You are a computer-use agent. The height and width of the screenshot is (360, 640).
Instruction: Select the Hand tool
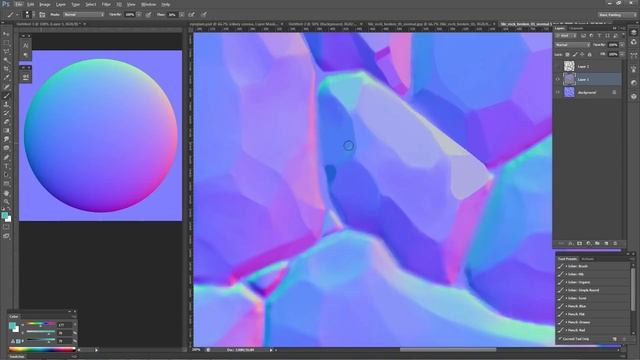pyautogui.click(x=6, y=193)
